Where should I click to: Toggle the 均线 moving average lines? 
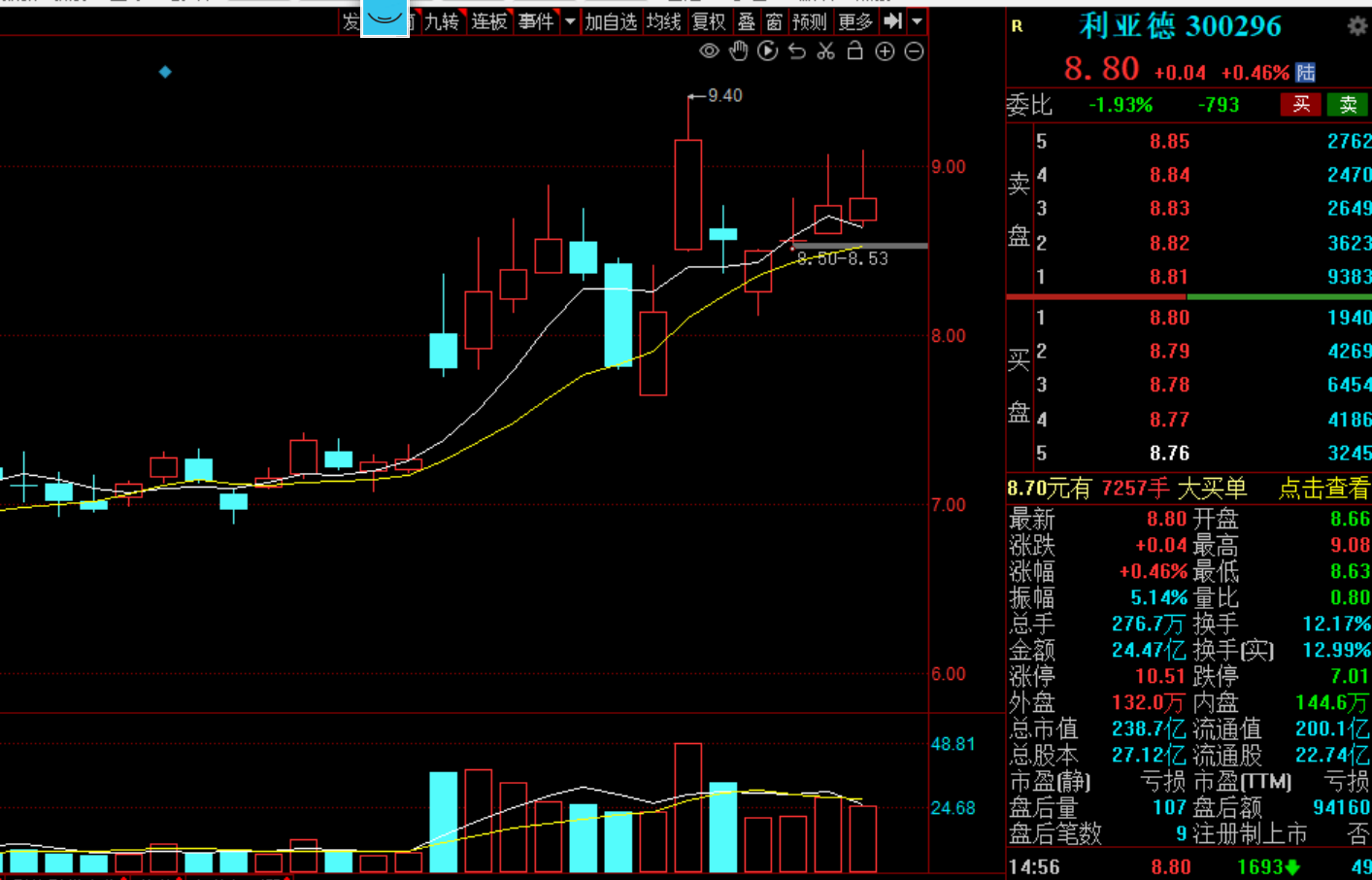(x=664, y=21)
